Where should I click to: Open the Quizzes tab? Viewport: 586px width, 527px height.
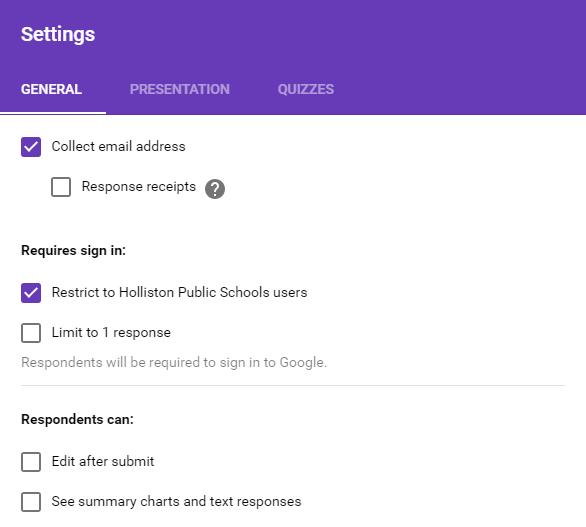306,89
